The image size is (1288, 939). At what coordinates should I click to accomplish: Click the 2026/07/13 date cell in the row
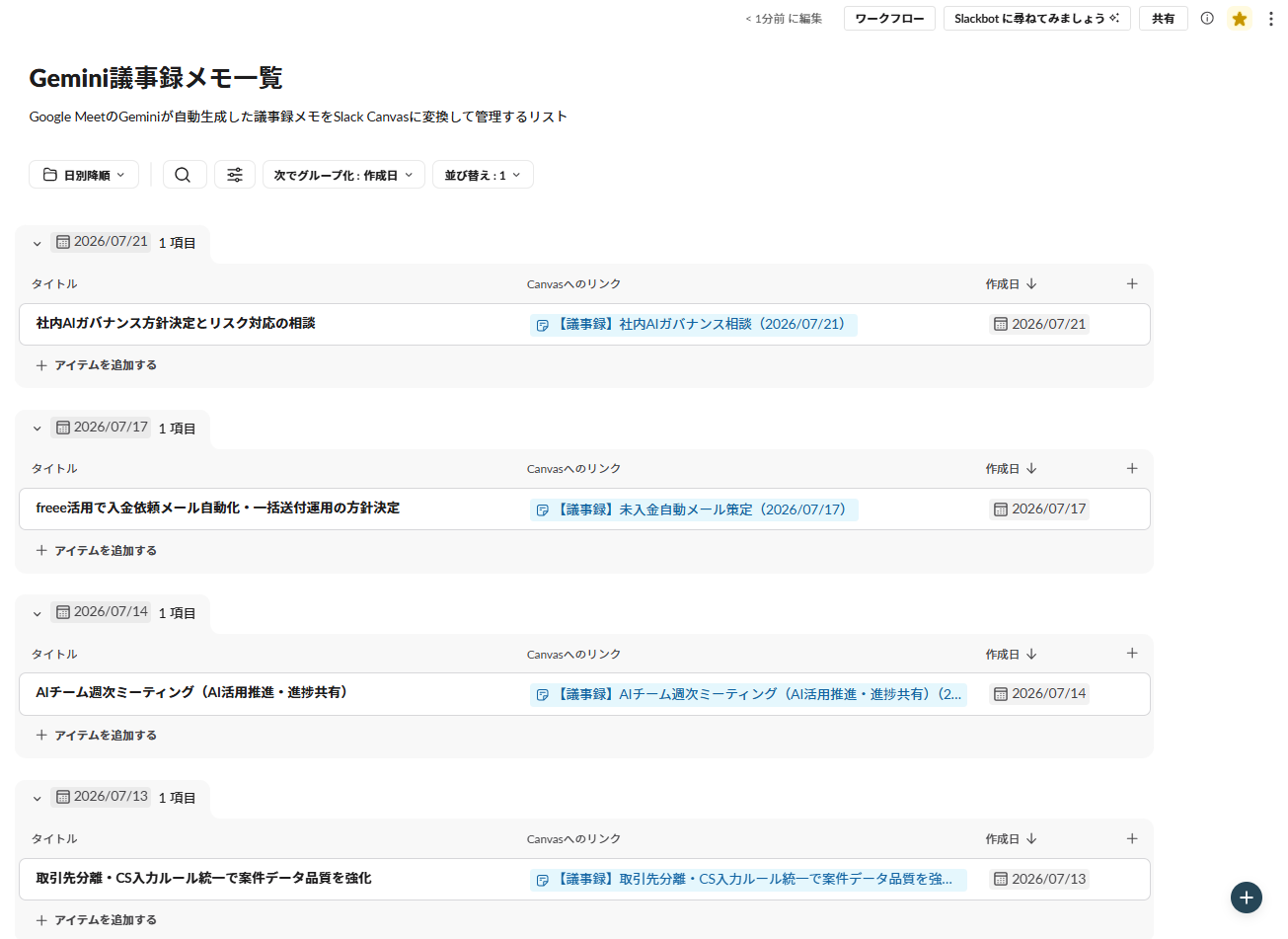[1039, 879]
